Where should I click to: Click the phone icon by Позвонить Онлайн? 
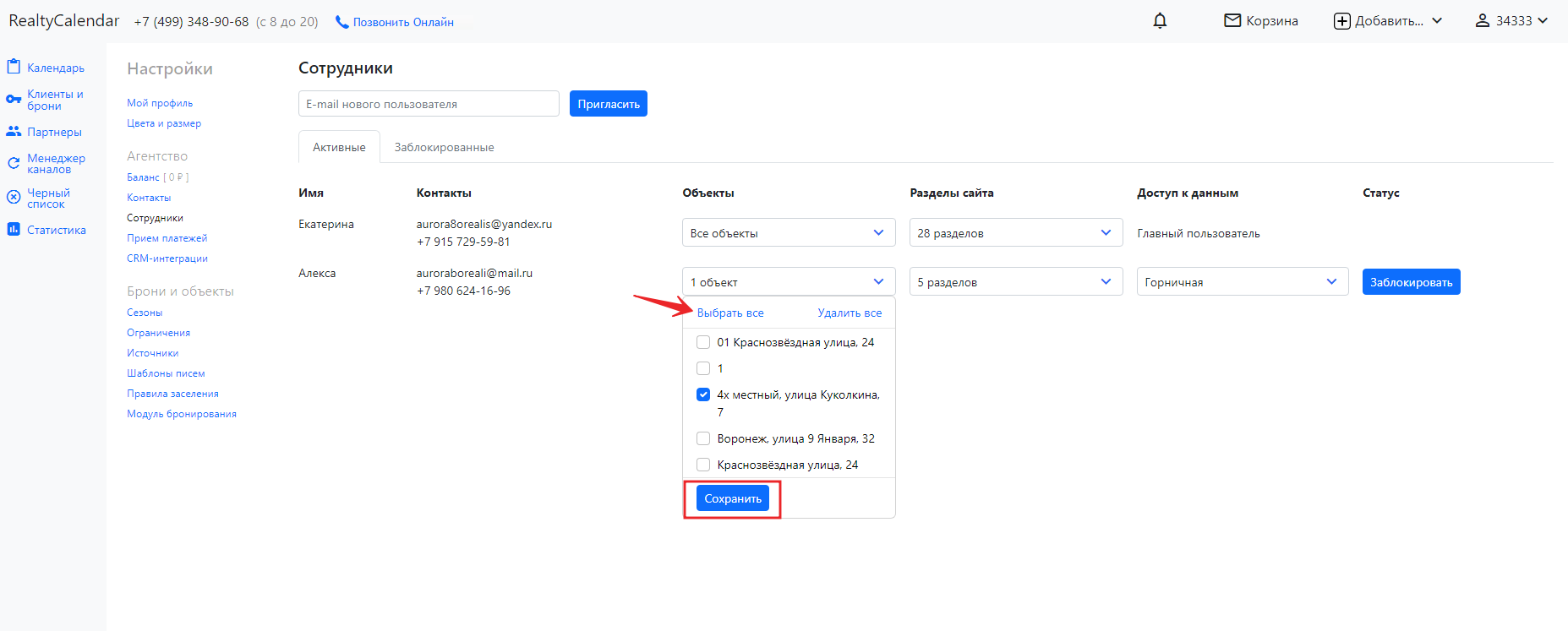tap(341, 22)
